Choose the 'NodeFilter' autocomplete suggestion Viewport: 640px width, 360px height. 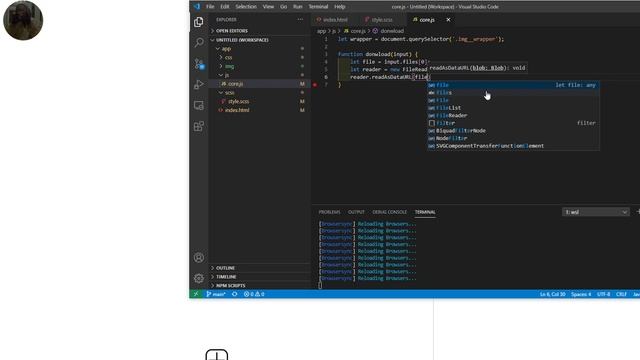click(513, 138)
